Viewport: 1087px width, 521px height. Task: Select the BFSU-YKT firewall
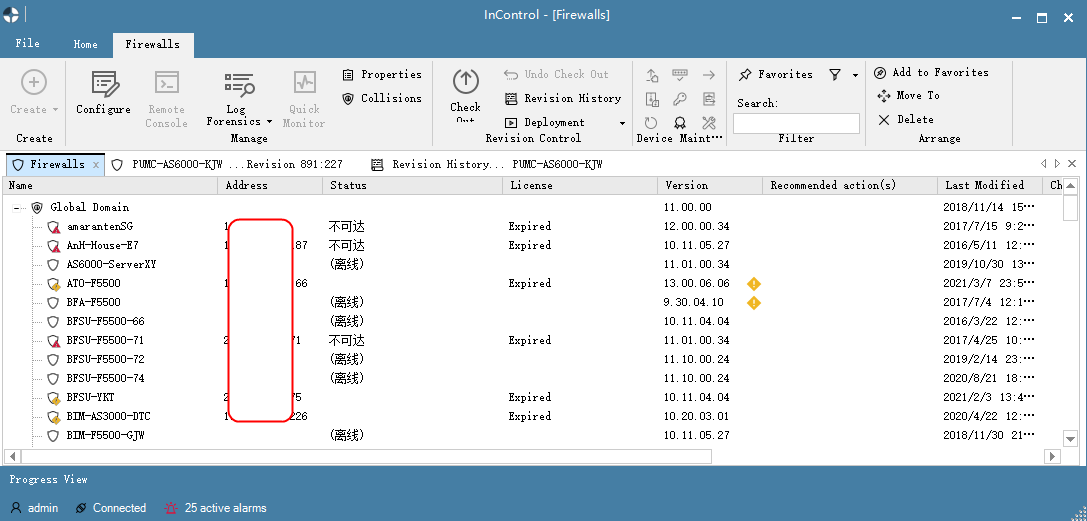pos(91,398)
